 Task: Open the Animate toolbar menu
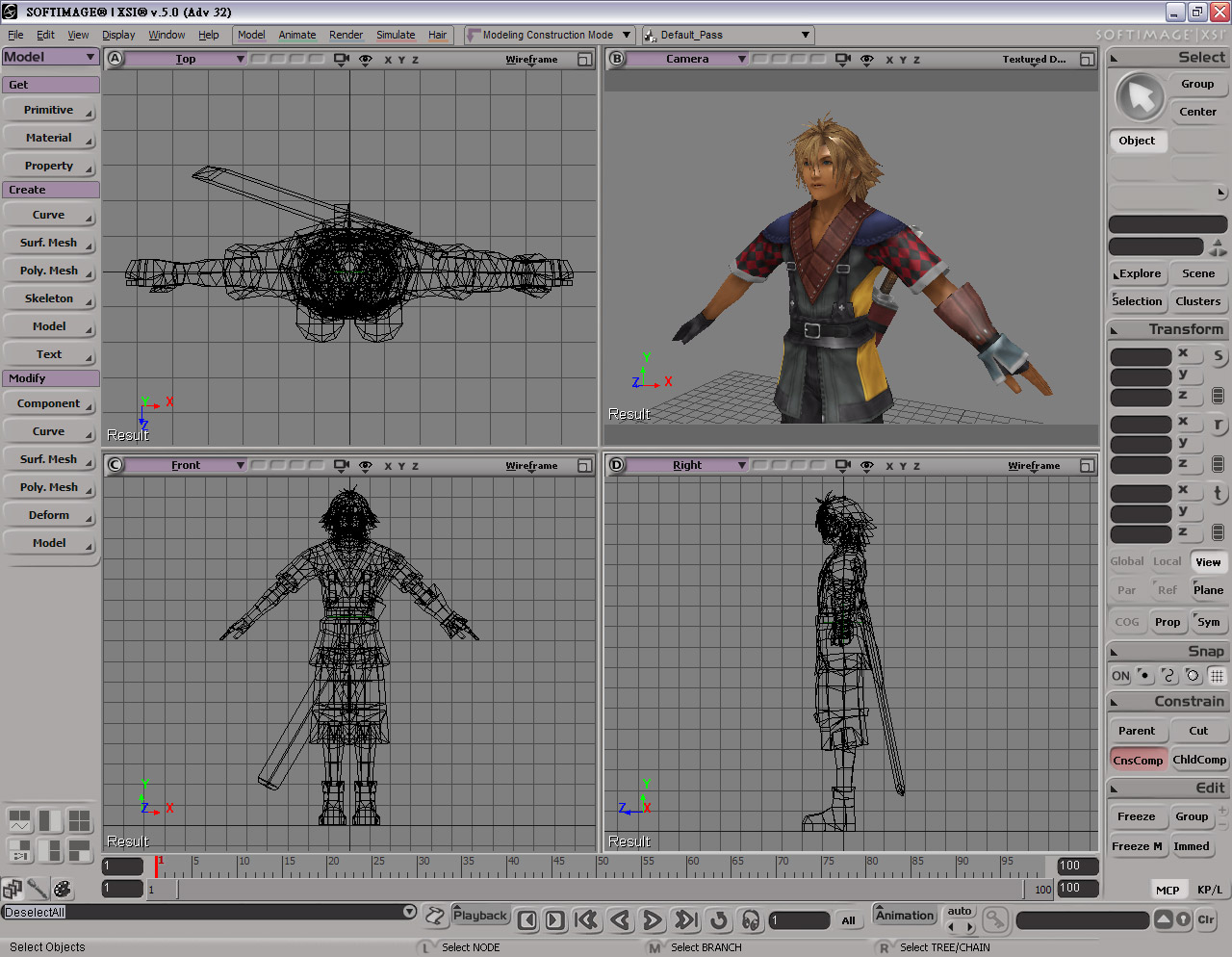coord(297,35)
